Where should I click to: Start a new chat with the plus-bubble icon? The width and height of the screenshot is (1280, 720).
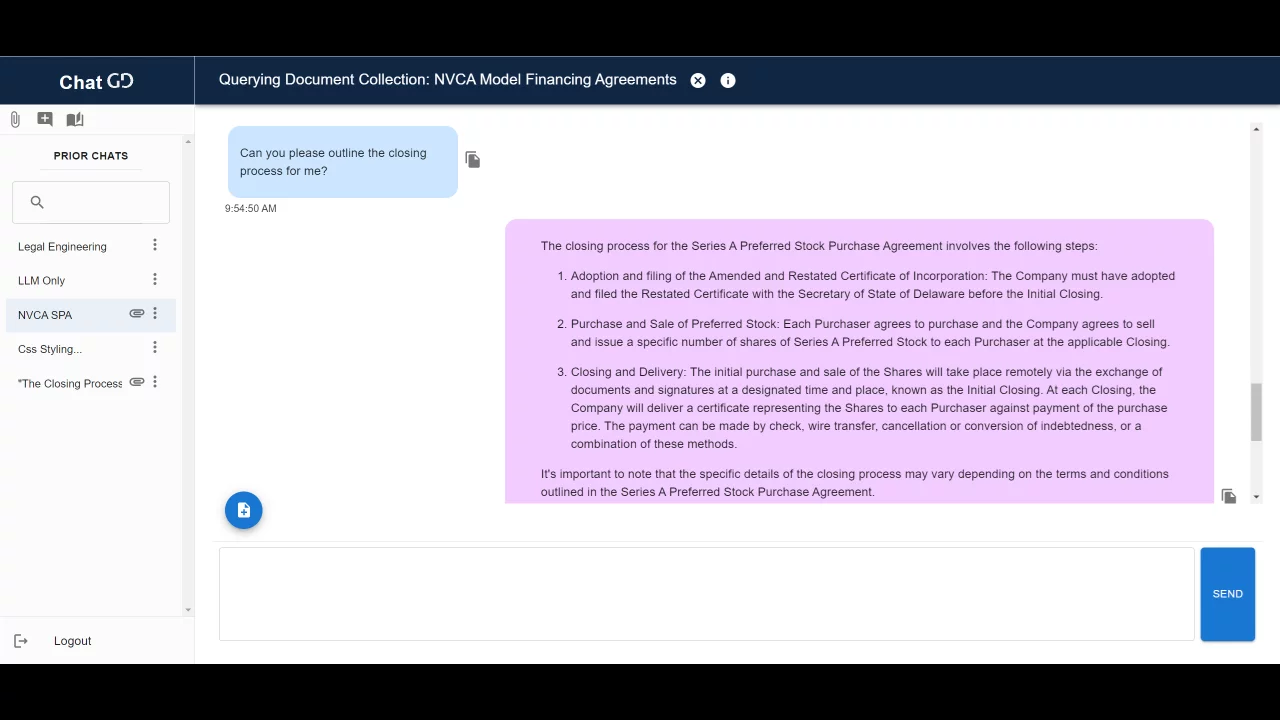(x=45, y=119)
